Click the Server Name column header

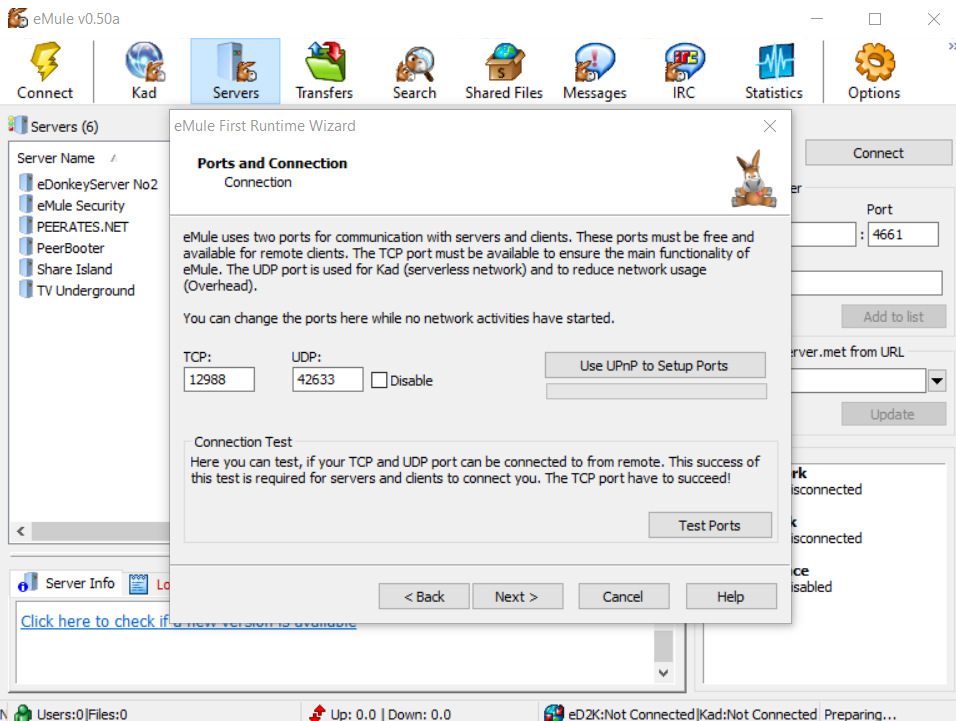(x=57, y=158)
